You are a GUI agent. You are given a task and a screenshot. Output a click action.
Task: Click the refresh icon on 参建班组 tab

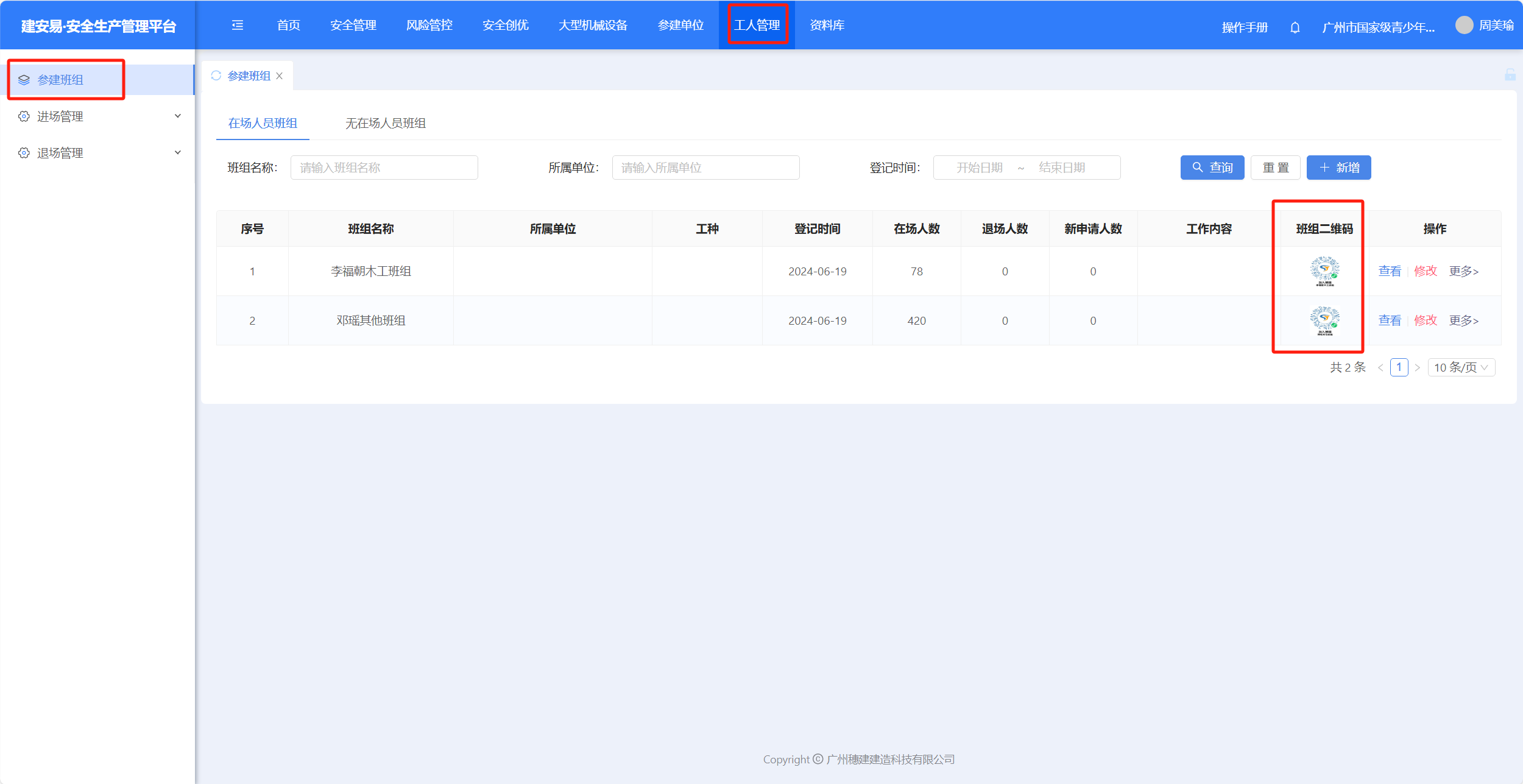[x=216, y=76]
